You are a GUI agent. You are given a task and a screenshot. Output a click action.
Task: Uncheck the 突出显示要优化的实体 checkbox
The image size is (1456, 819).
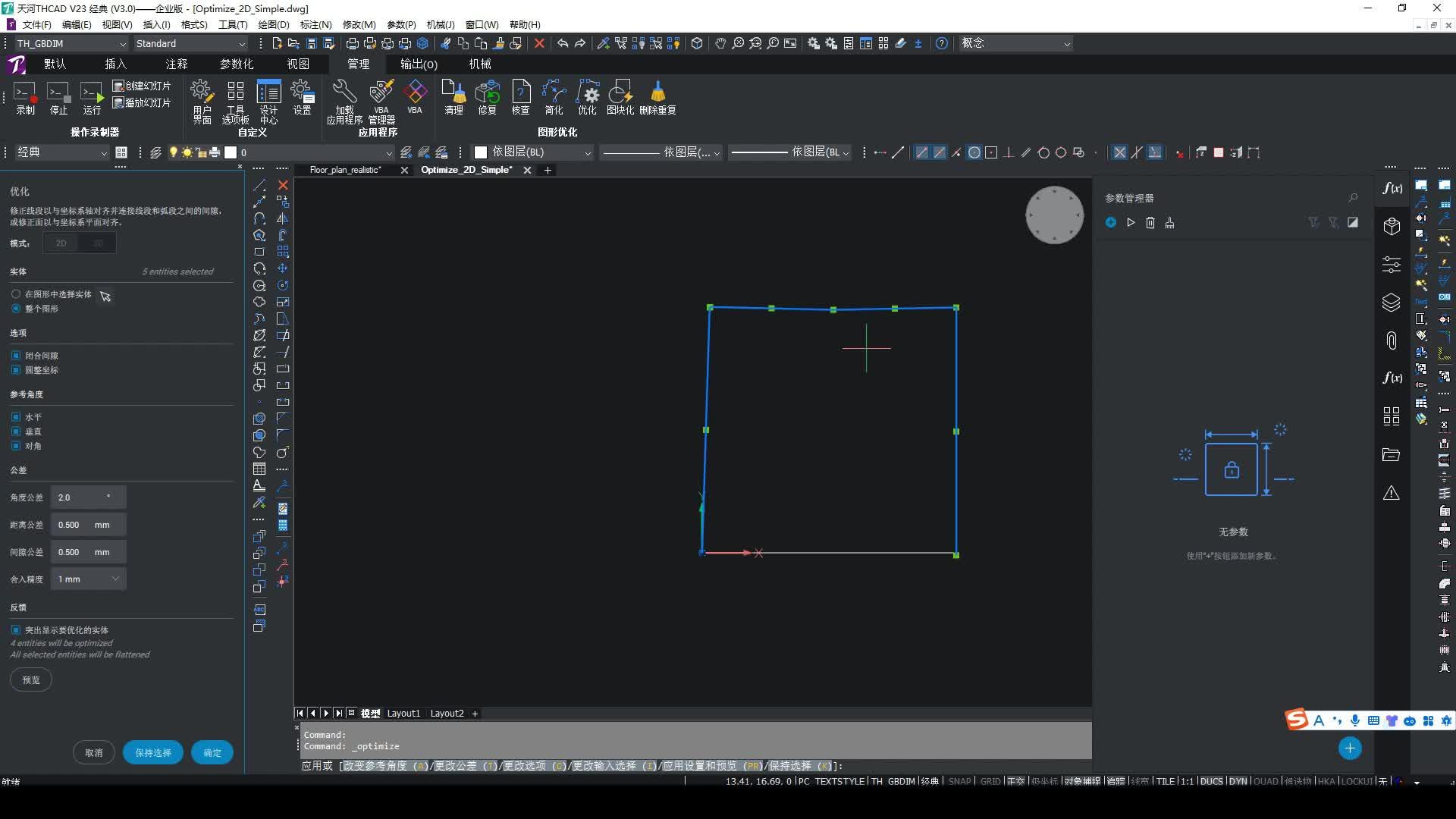[x=16, y=630]
